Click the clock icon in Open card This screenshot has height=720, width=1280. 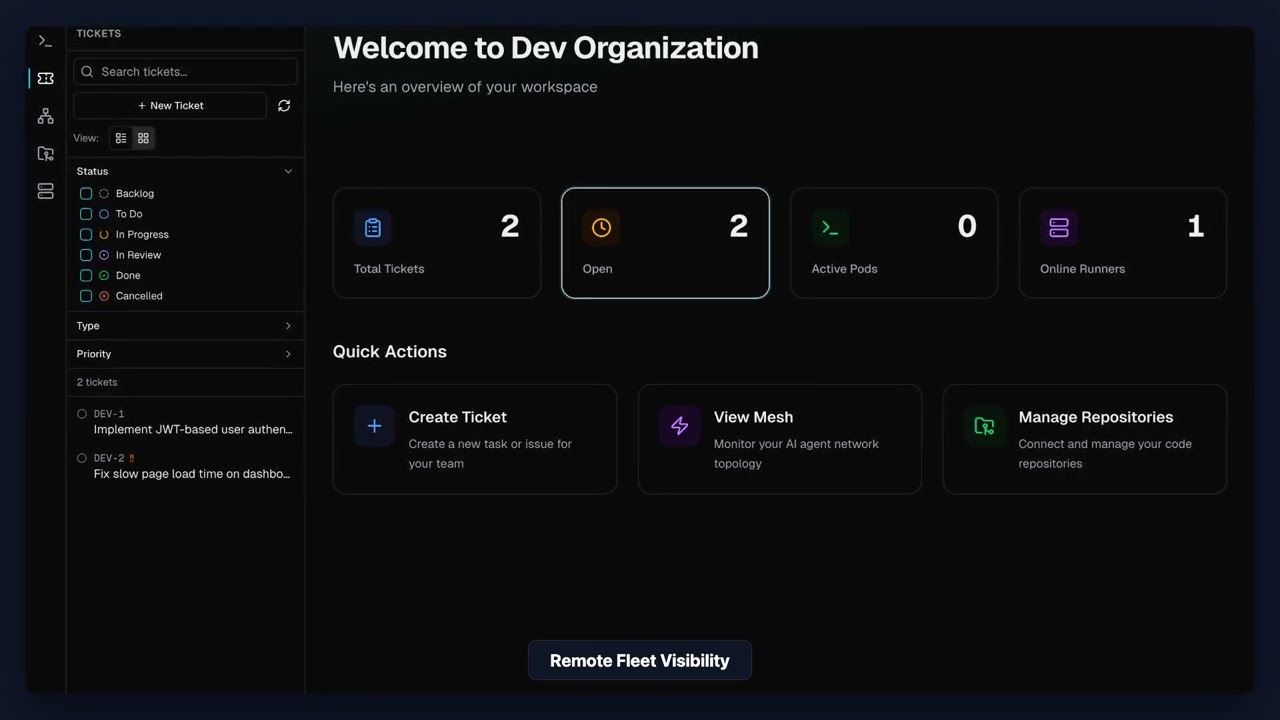pos(601,228)
